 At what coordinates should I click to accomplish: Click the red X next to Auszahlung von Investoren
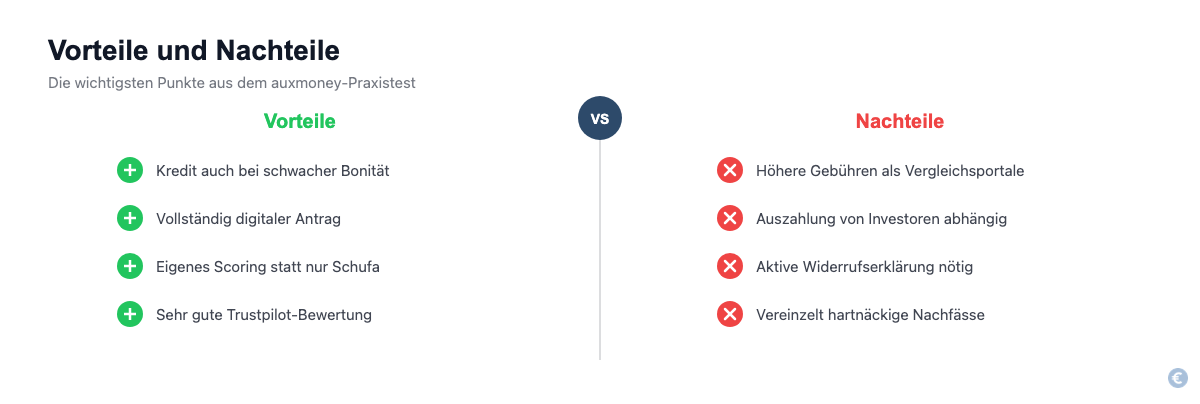click(x=730, y=219)
